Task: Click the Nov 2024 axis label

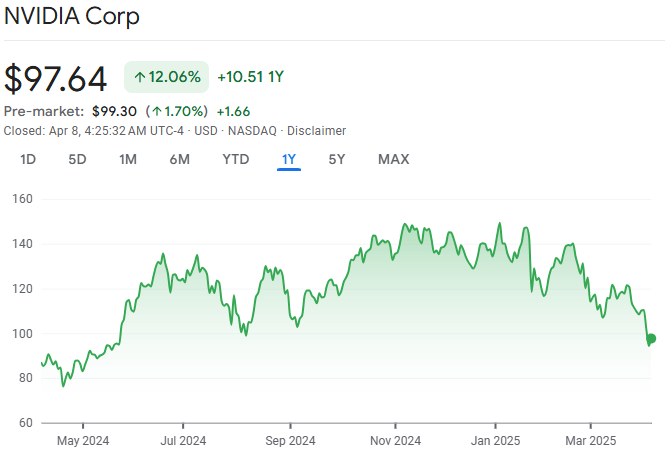Action: click(396, 441)
